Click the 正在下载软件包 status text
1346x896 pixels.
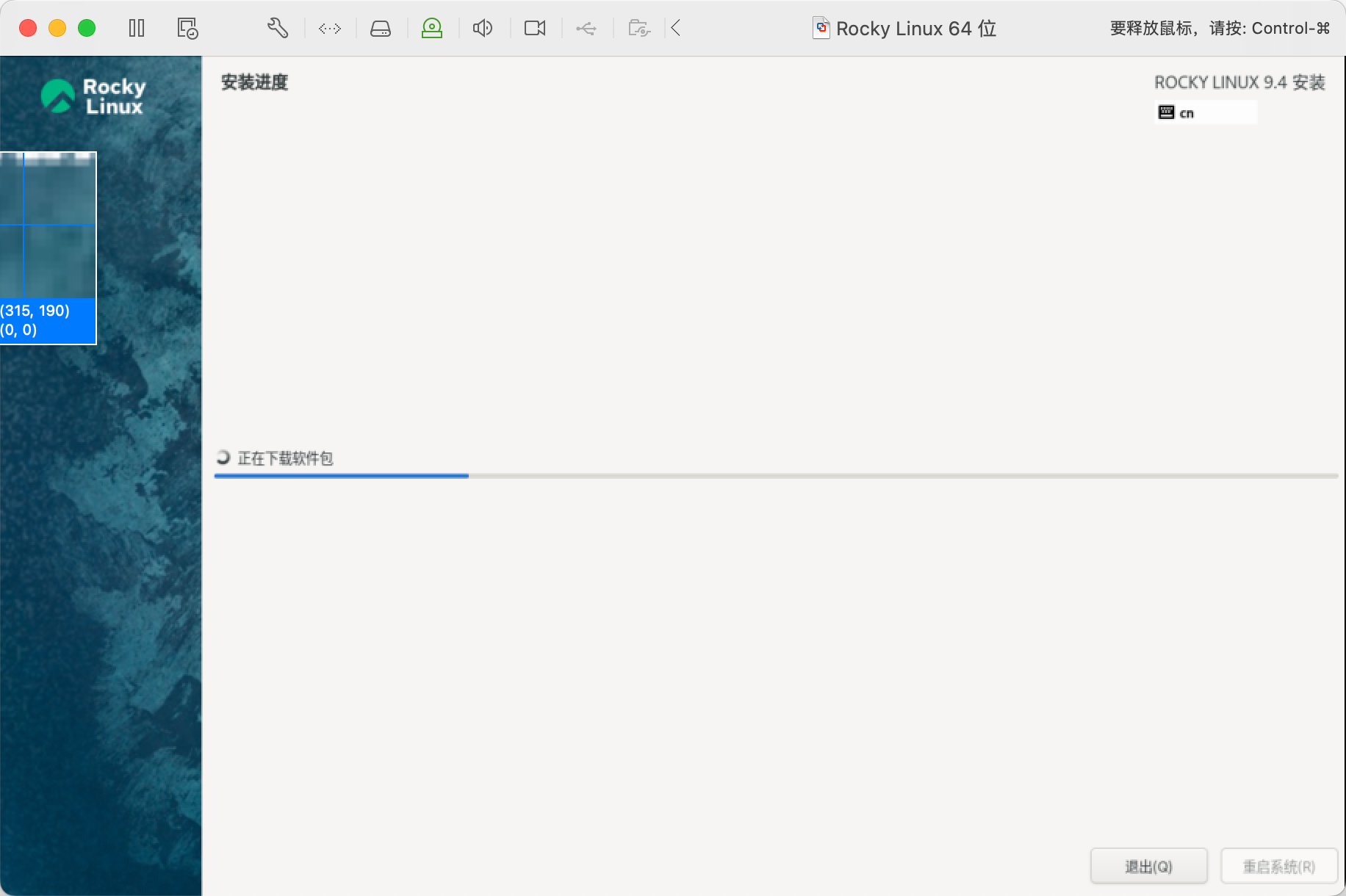click(x=286, y=458)
